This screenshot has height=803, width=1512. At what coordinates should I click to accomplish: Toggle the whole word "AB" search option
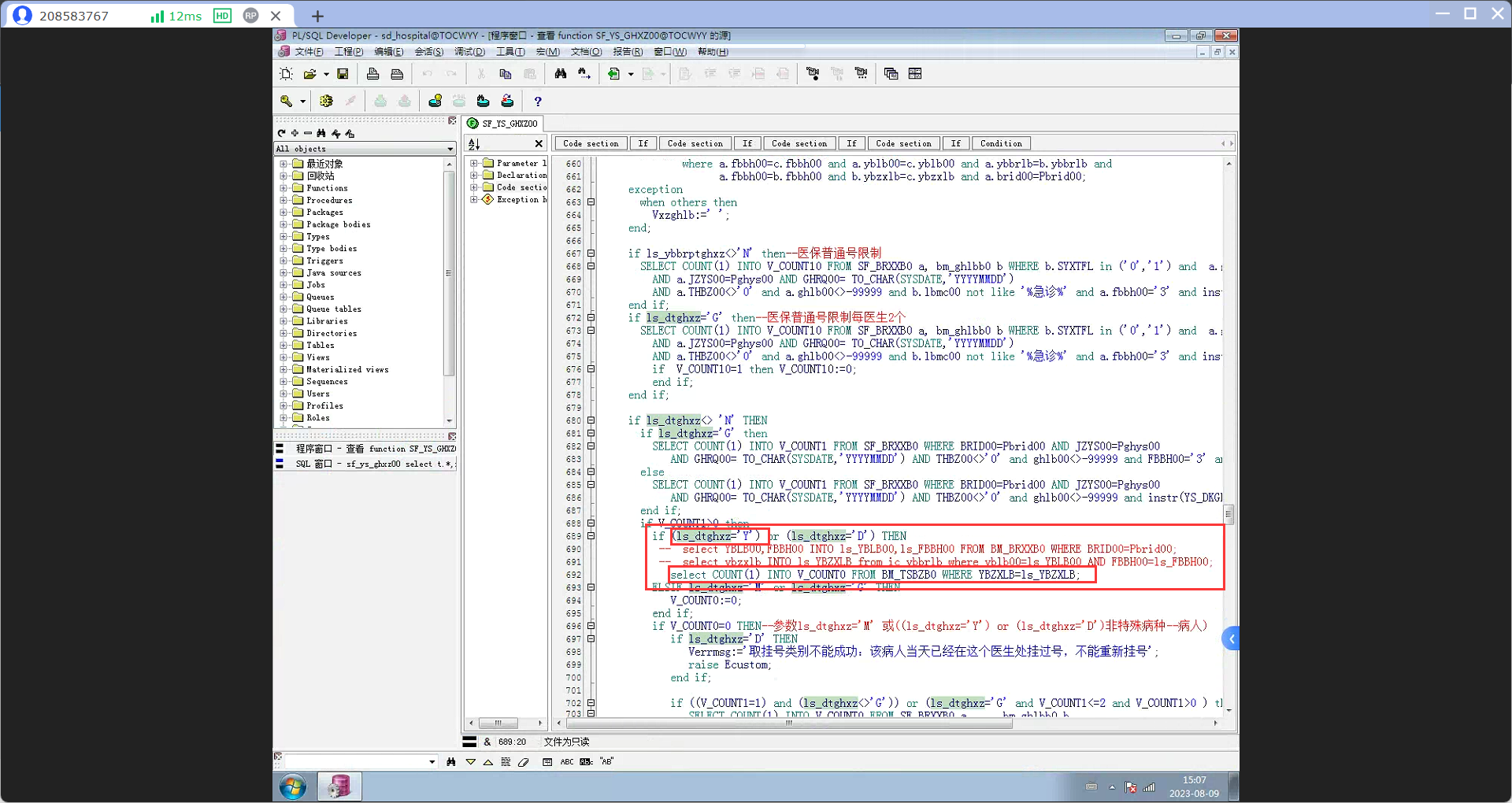click(606, 762)
